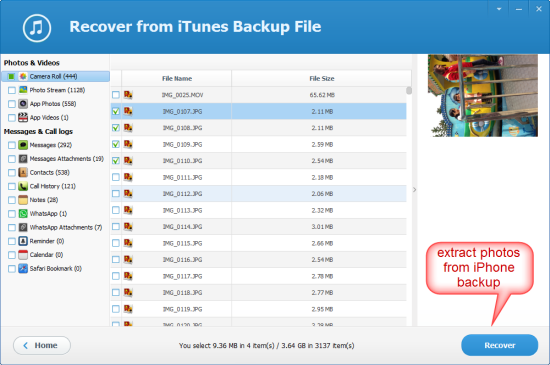Open the title bar dropdown arrow menu
550x365 pixels.
coord(499,9)
